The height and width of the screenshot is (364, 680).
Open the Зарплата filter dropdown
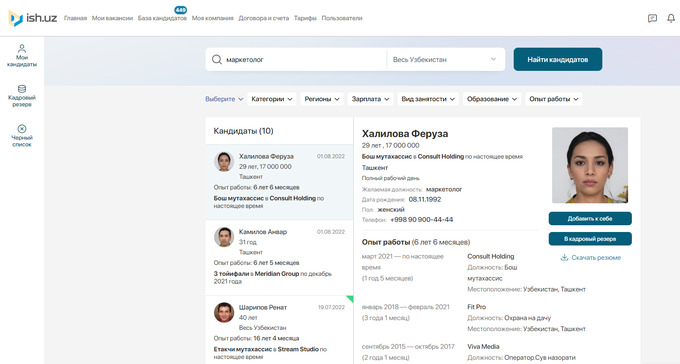point(370,99)
